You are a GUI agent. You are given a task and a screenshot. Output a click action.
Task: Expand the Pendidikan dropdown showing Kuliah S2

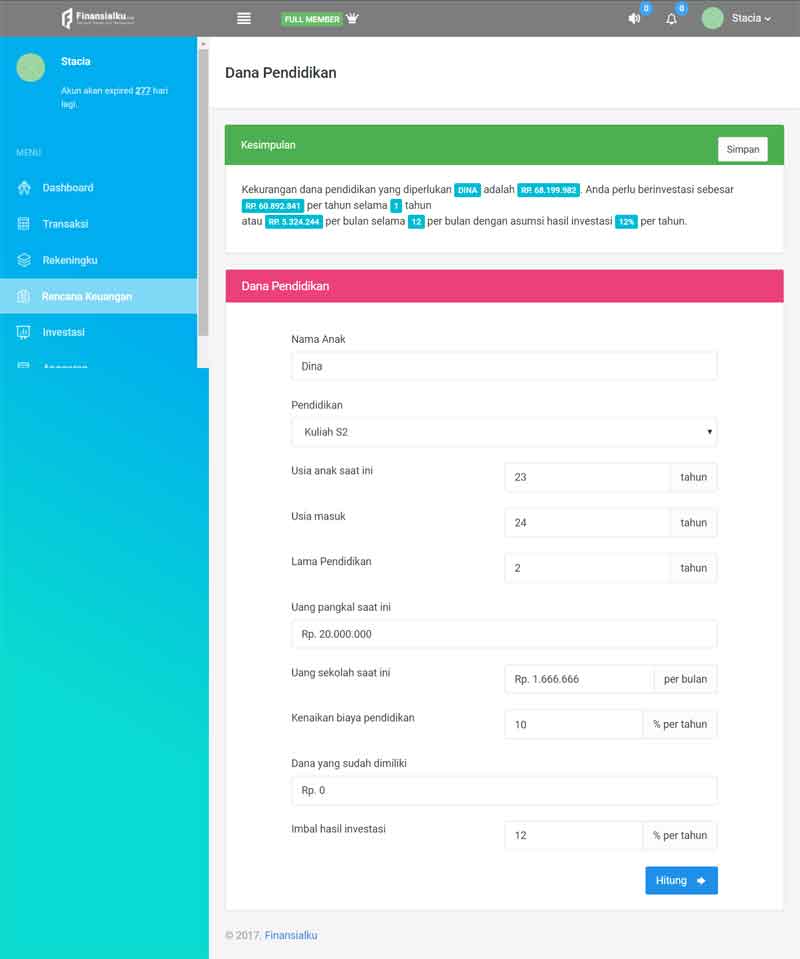pyautogui.click(x=503, y=432)
